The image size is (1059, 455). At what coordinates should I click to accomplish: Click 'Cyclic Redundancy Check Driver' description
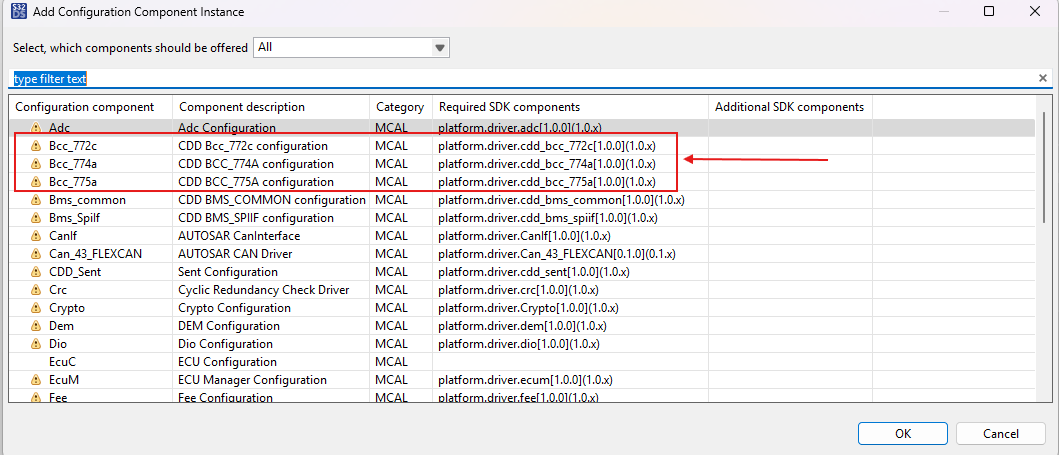pos(263,290)
